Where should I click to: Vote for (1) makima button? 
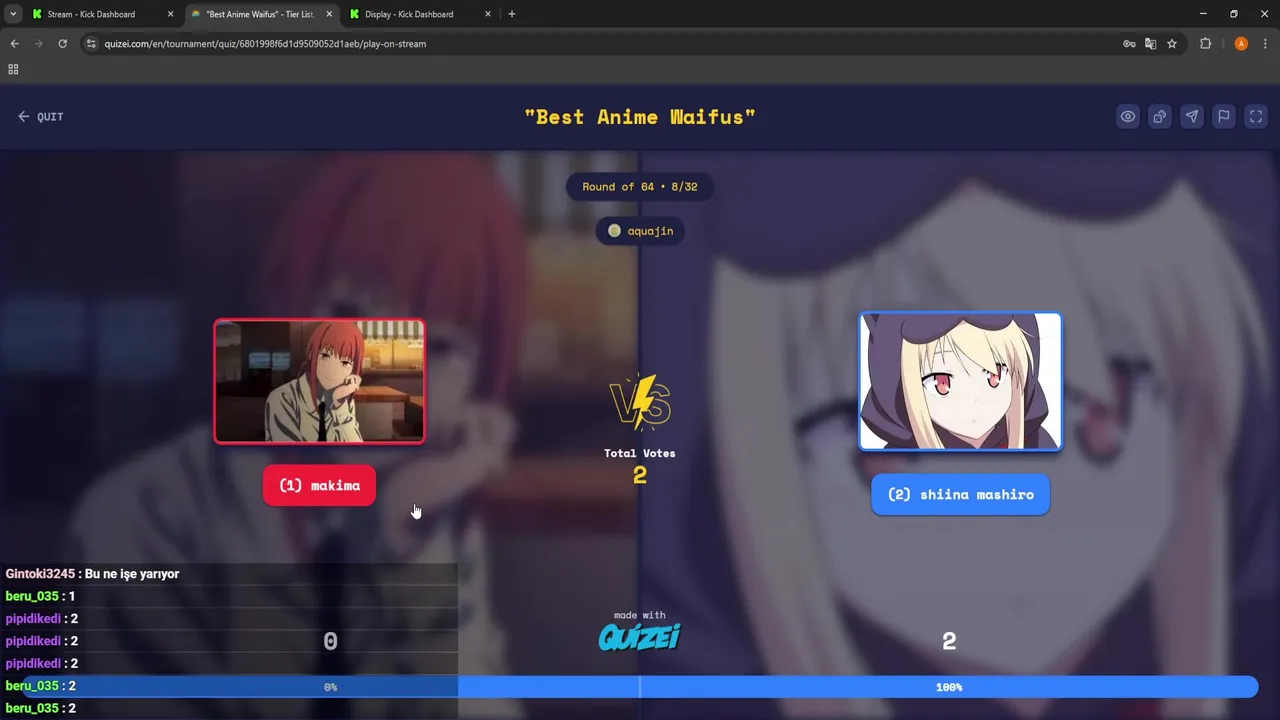(x=319, y=486)
